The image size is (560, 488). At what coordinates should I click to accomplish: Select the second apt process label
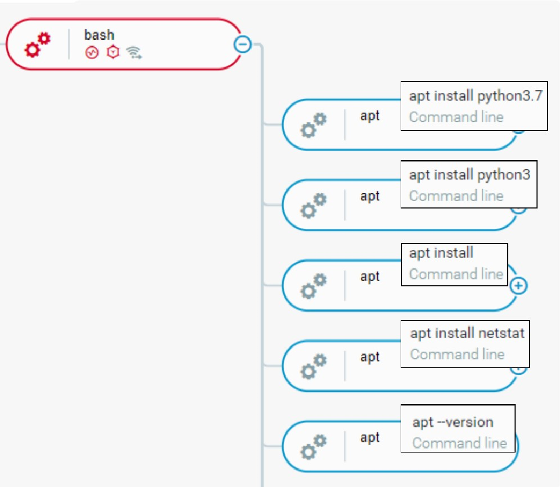(x=370, y=196)
